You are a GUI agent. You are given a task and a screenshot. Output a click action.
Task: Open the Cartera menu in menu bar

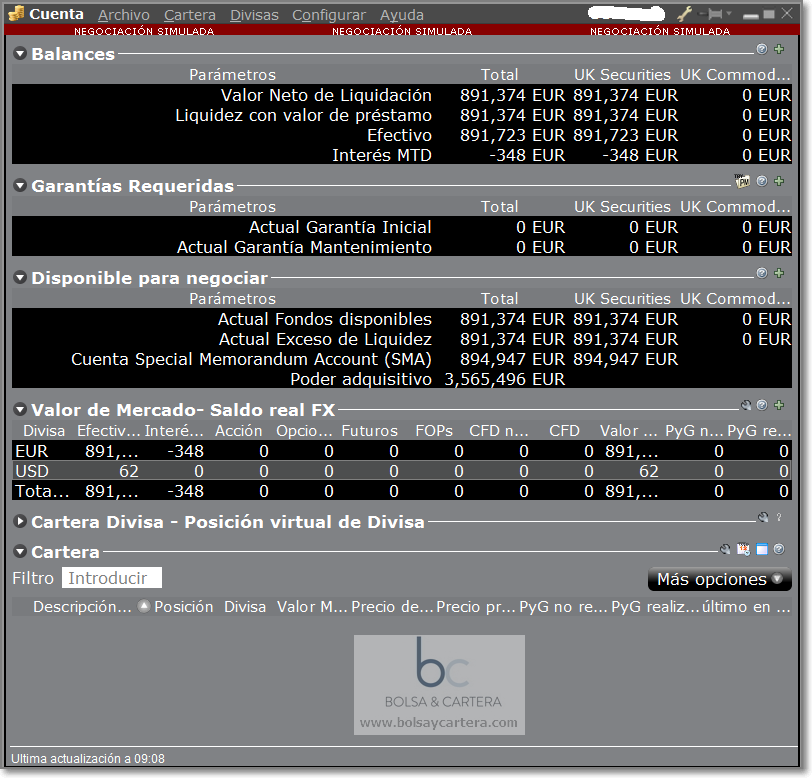click(190, 15)
